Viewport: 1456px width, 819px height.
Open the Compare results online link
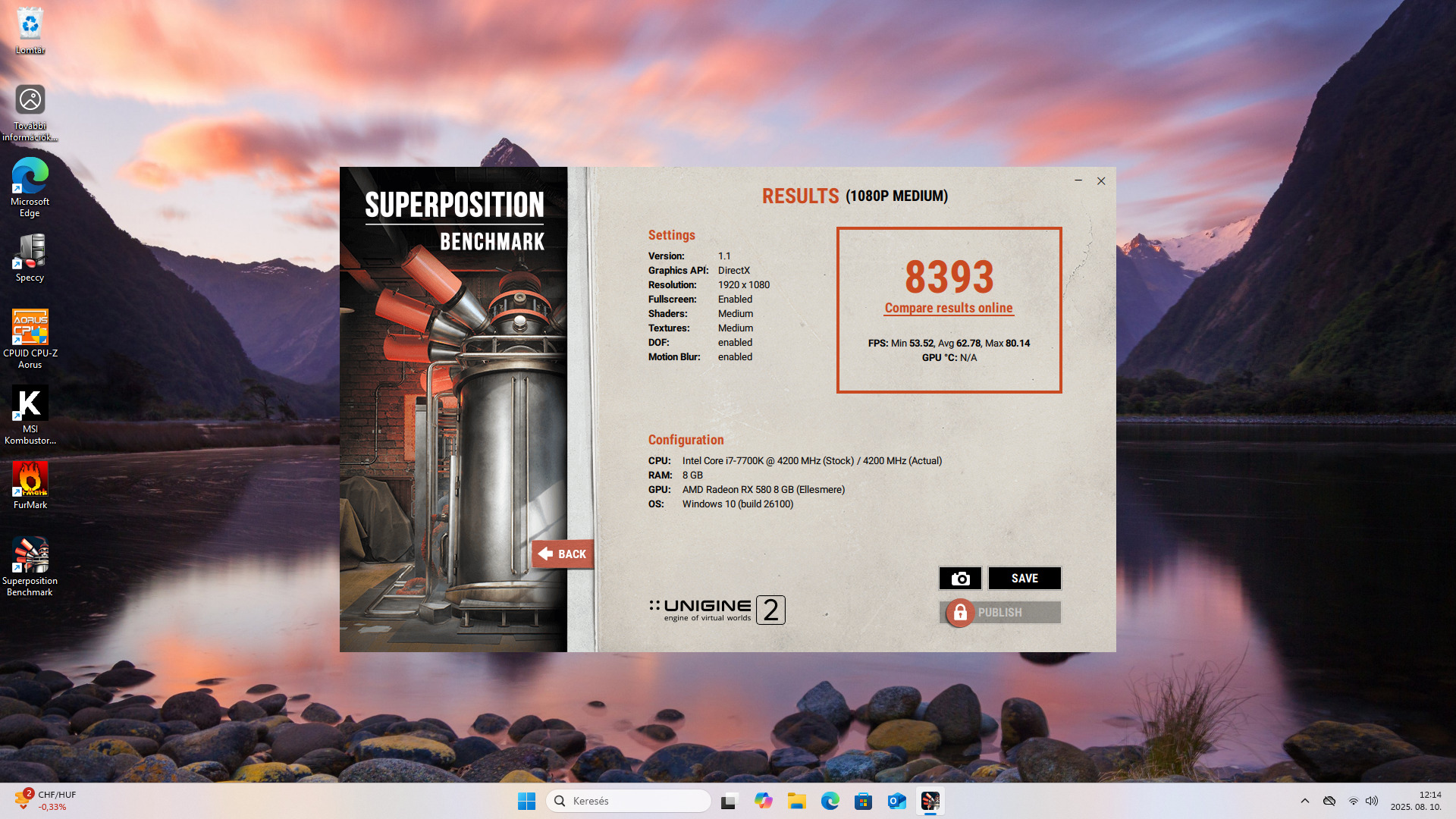point(948,308)
